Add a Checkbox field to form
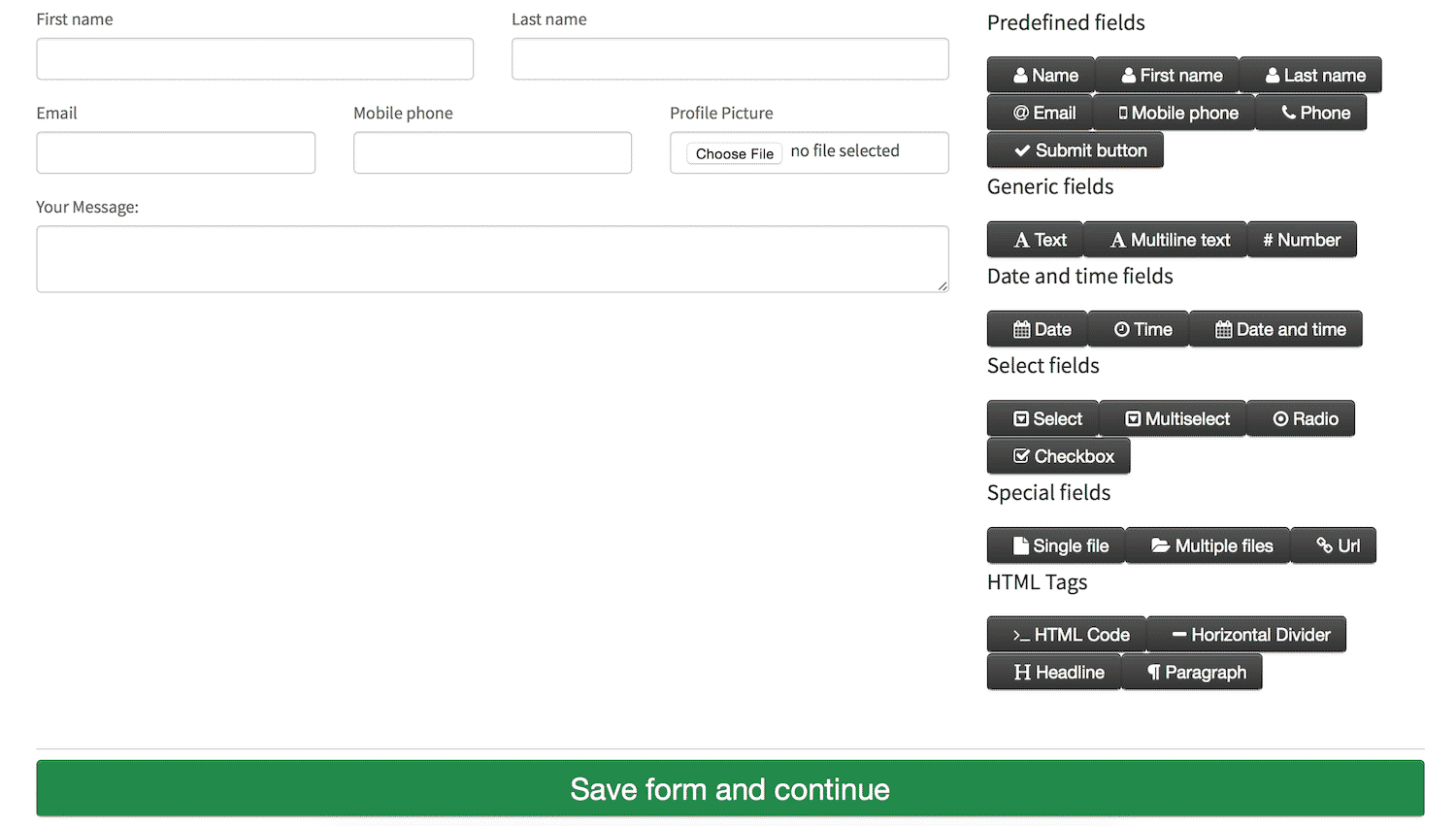The image size is (1456, 826). point(1058,456)
